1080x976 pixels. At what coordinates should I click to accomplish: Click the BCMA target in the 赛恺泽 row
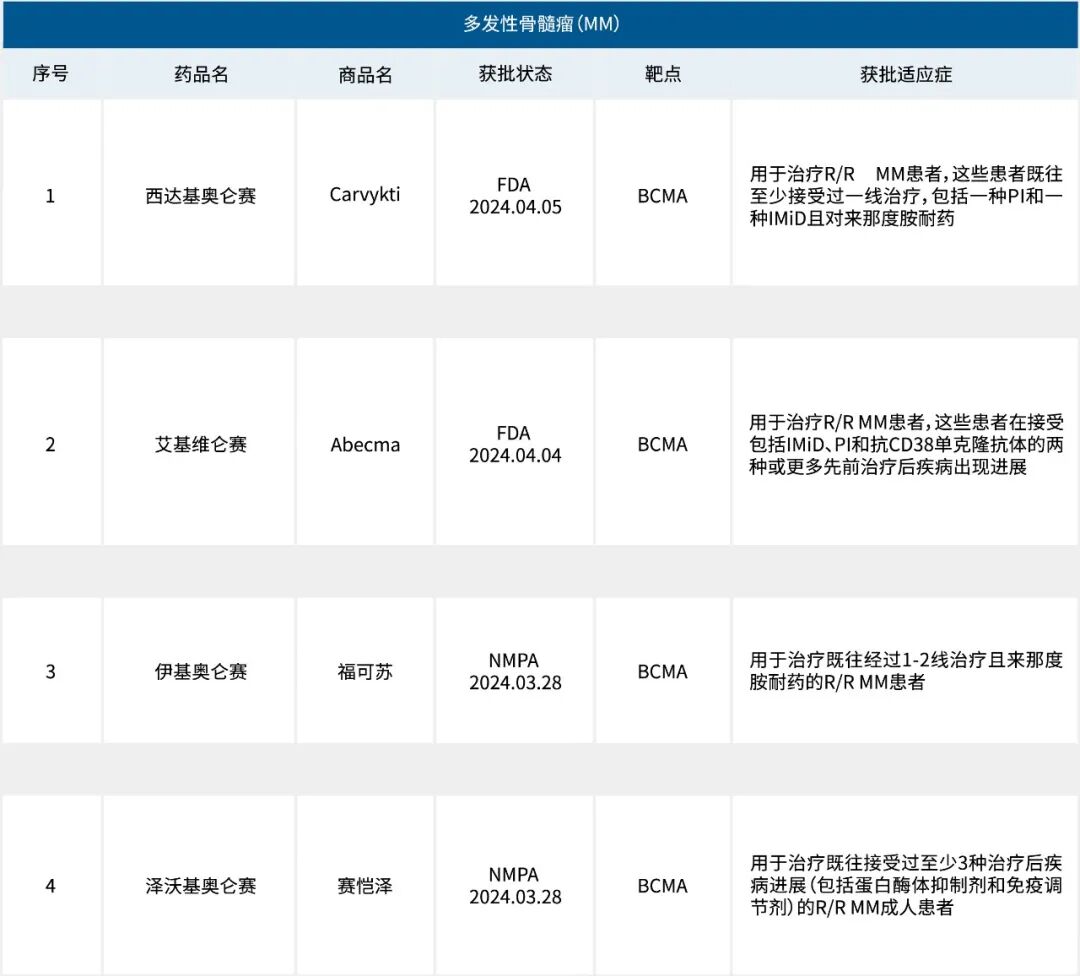coord(663,886)
